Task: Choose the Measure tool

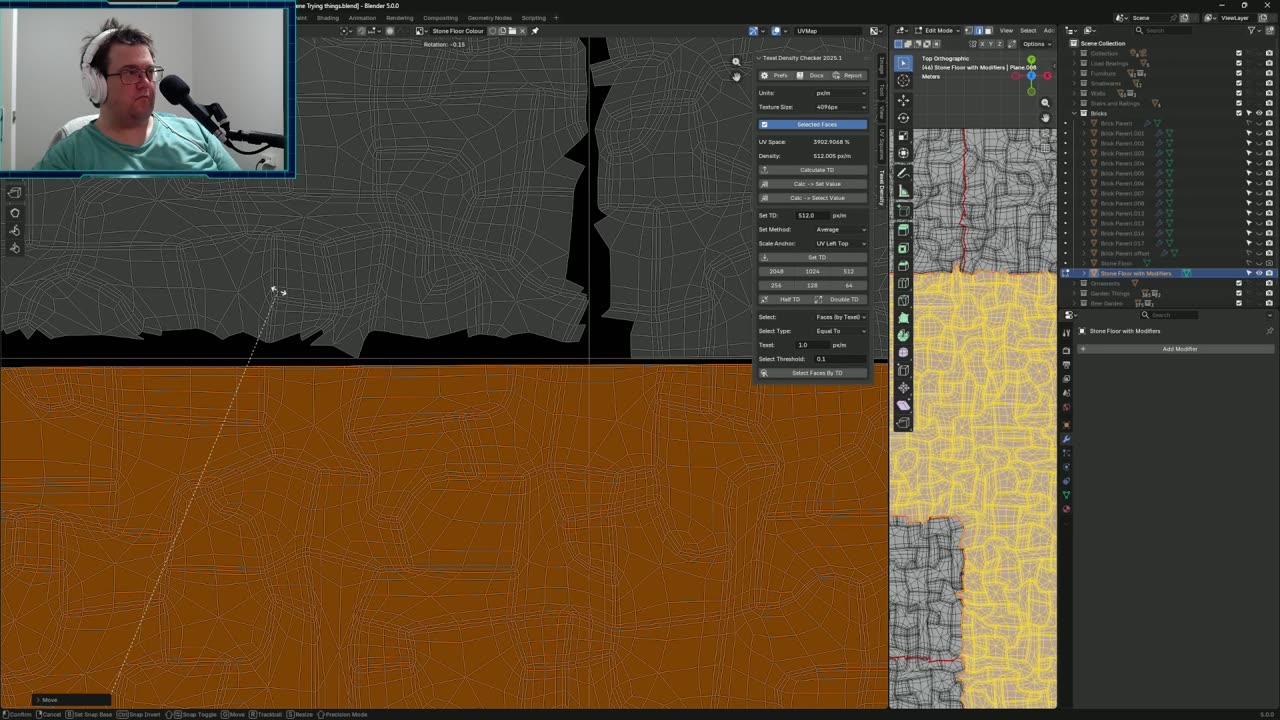Action: (x=904, y=190)
